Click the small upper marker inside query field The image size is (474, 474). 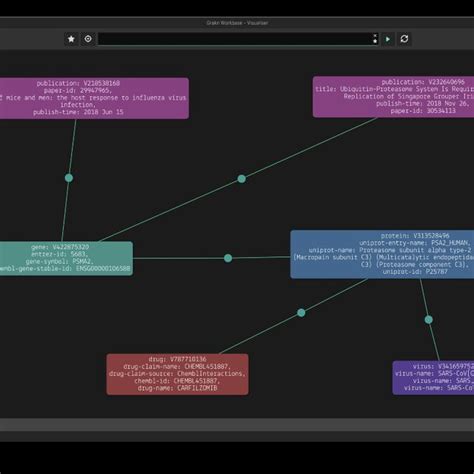click(375, 35)
